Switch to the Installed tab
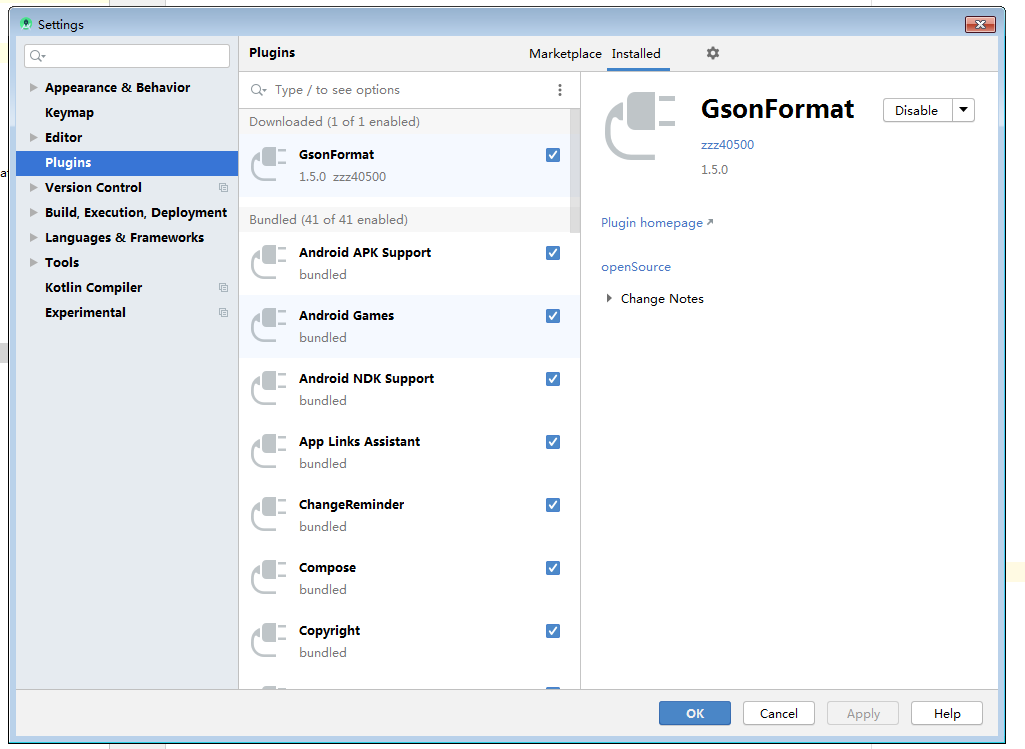Screen dimensions: 1025x749 point(636,54)
